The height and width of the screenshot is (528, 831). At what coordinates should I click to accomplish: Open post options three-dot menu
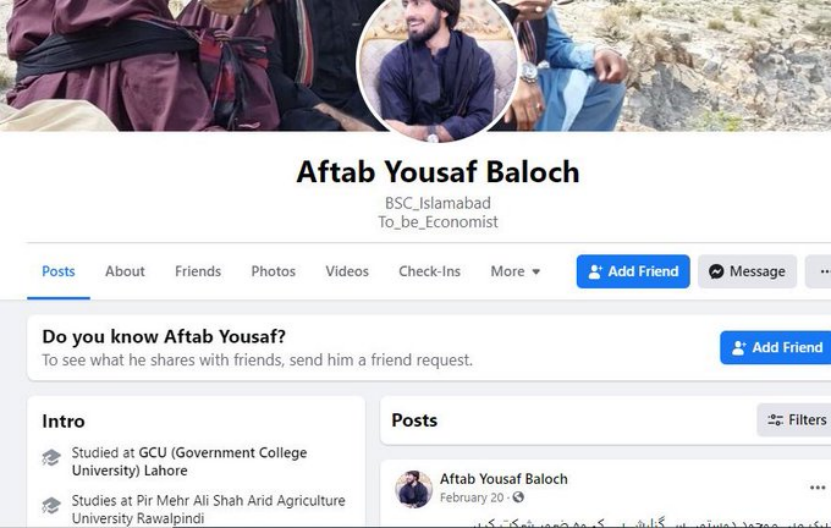click(x=817, y=487)
